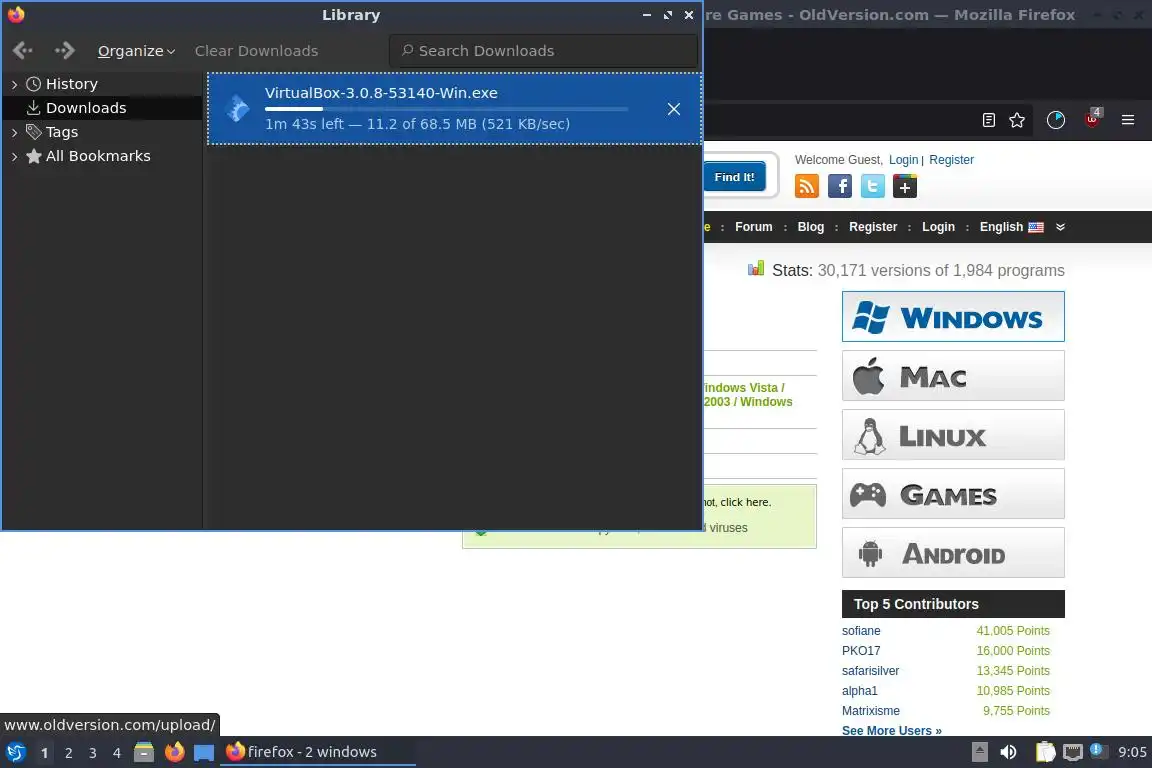Screen dimensions: 1152x768
Task: Open the Windows category button
Action: point(953,317)
